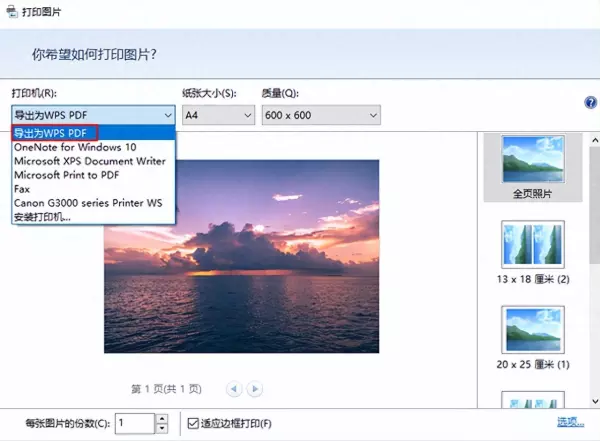Click the sunset photo print preview
Screen dimensions: 600x441
coord(241,256)
